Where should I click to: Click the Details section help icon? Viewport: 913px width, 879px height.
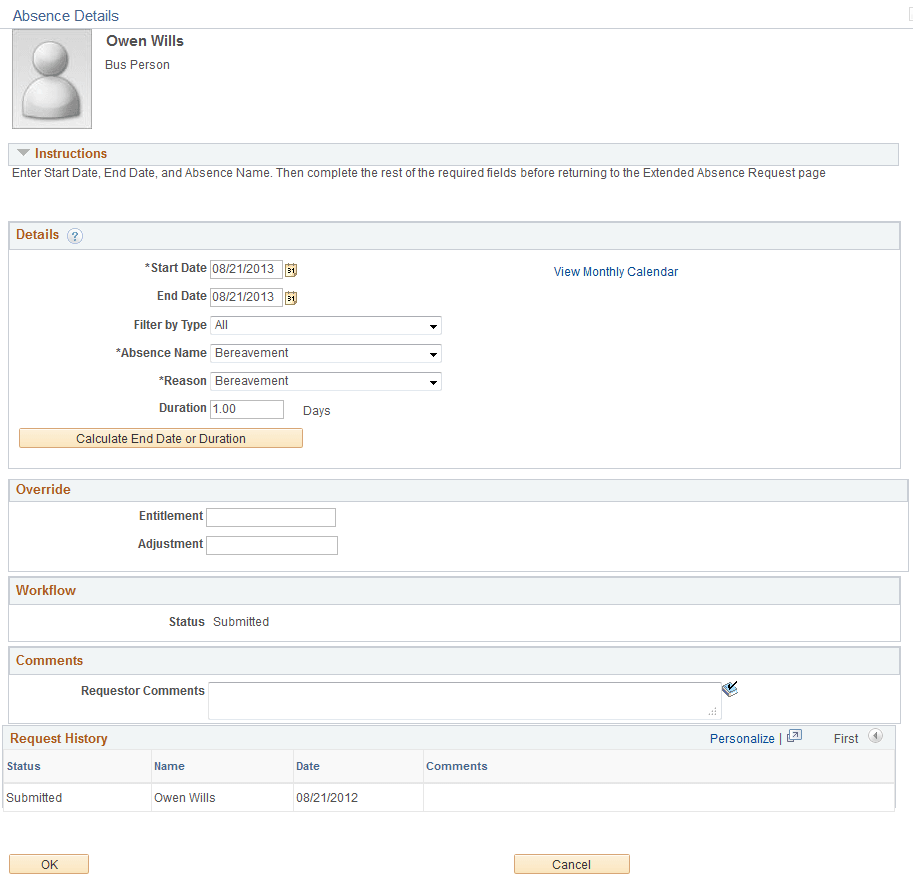point(75,235)
